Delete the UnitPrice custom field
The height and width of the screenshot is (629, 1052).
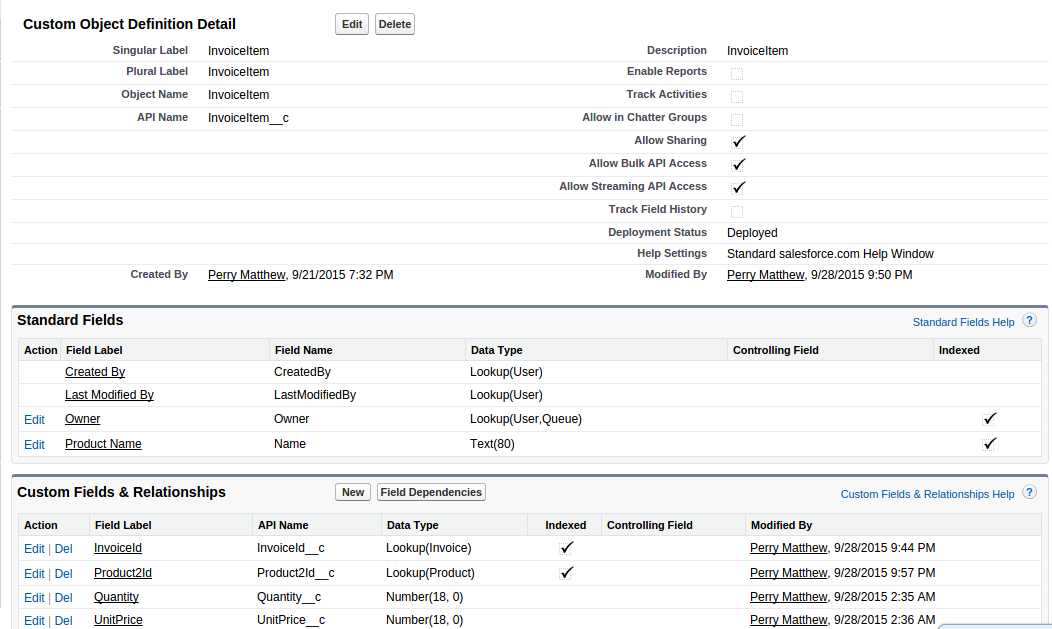coord(64,621)
